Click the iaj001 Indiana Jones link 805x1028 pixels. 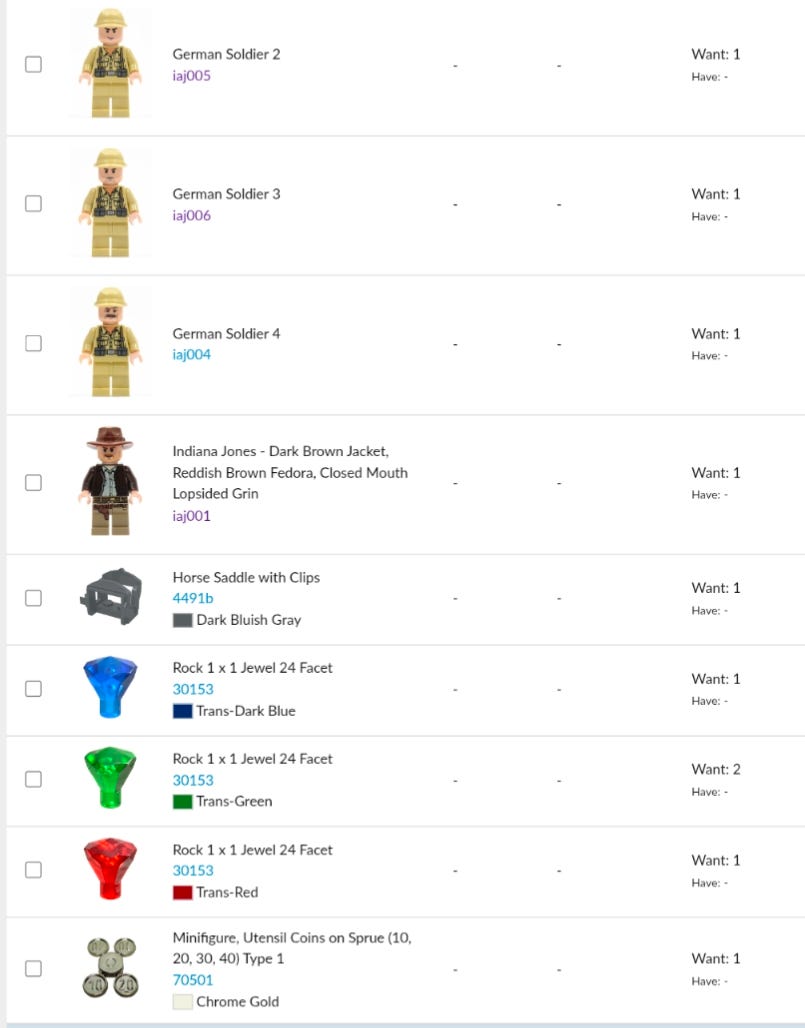[191, 516]
